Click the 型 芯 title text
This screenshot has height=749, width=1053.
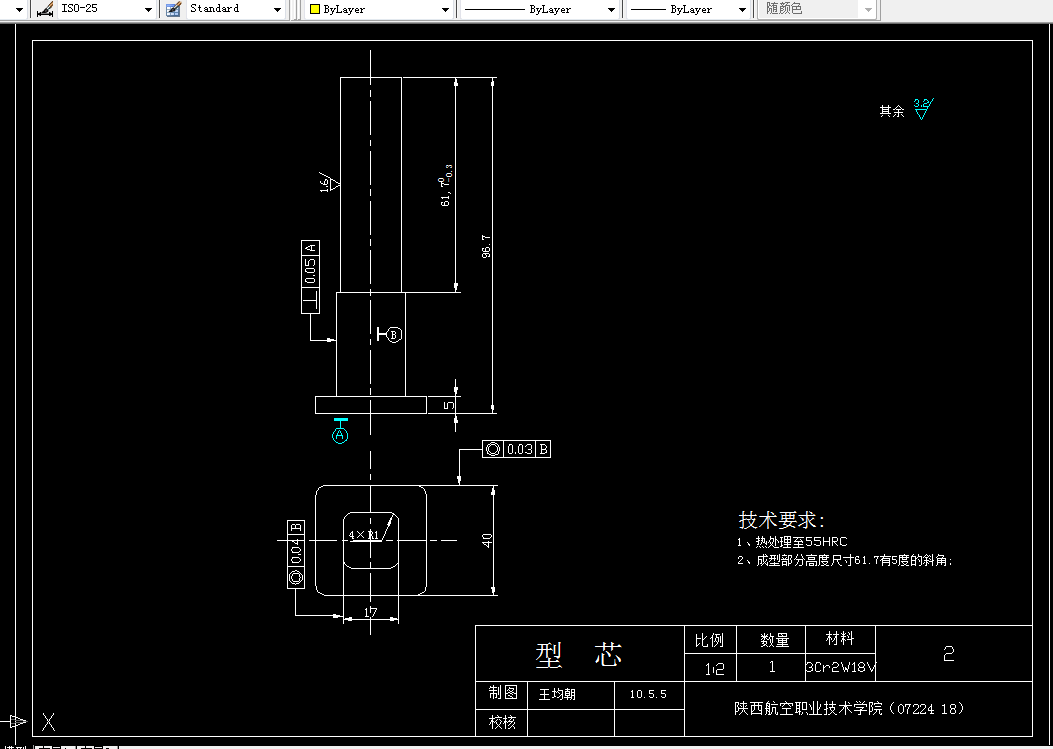click(x=579, y=654)
